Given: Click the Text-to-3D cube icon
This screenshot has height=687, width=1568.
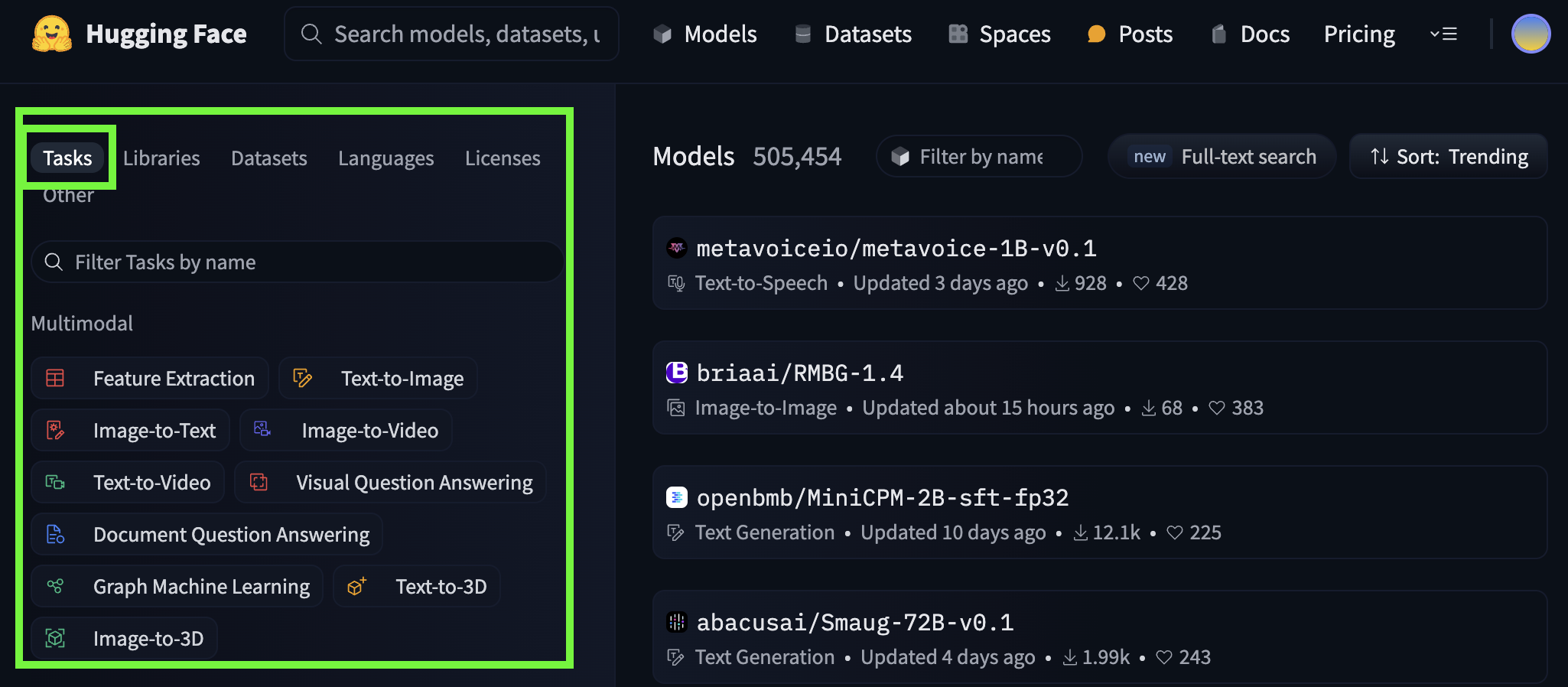Looking at the screenshot, I should click(x=357, y=586).
